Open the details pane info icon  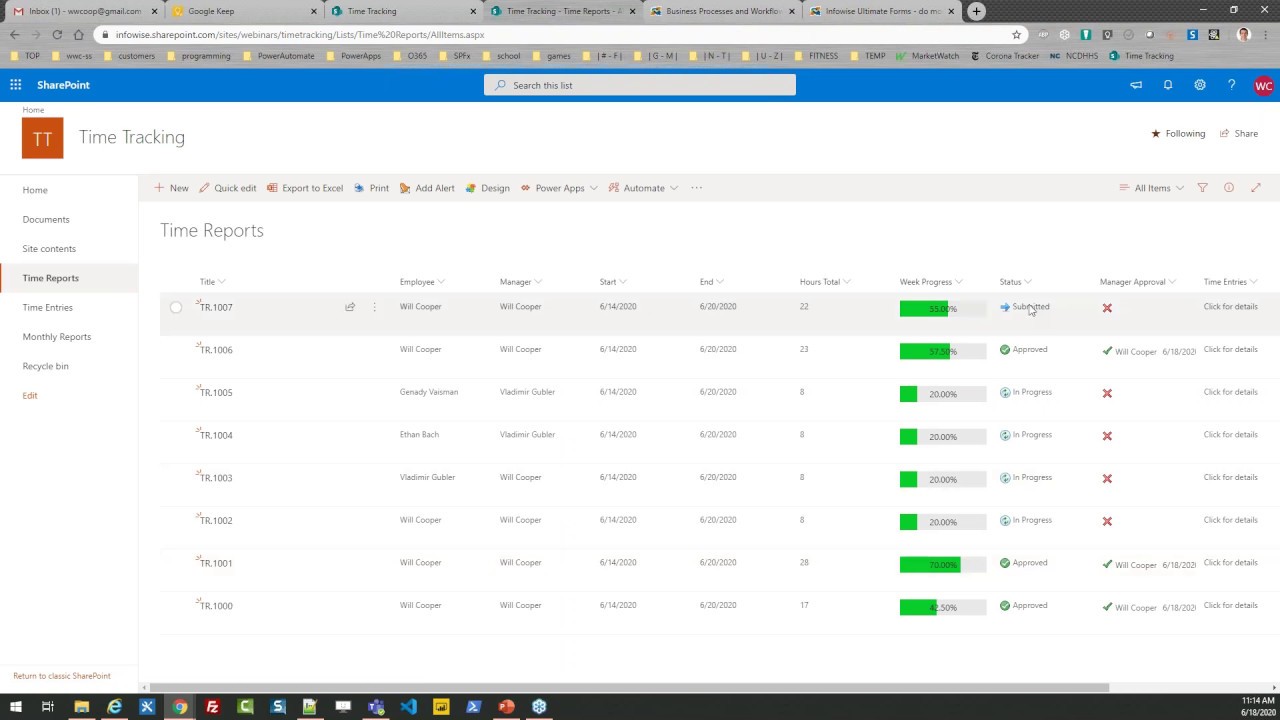(x=1229, y=188)
